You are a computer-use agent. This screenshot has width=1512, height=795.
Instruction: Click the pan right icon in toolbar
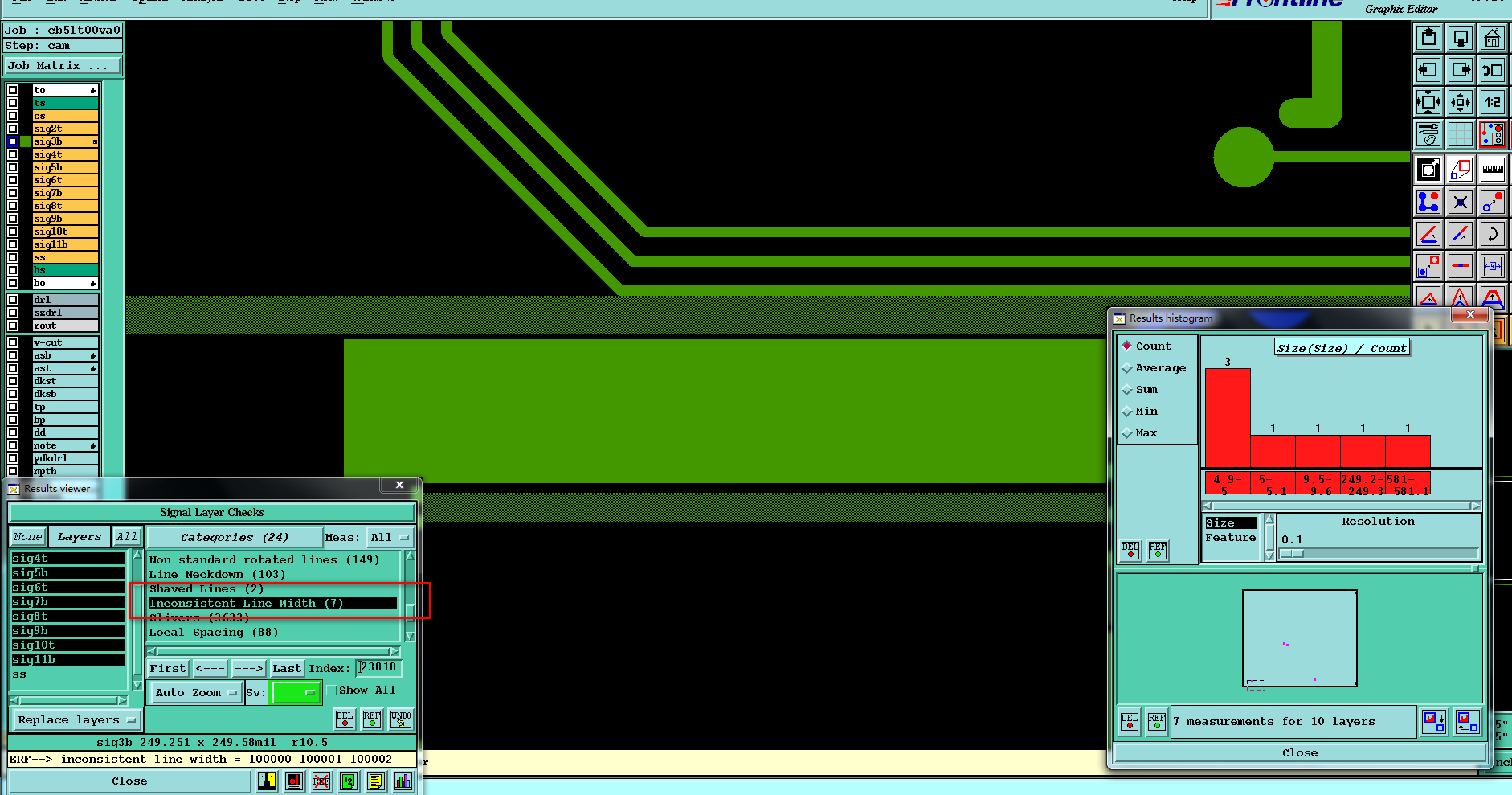[1461, 70]
